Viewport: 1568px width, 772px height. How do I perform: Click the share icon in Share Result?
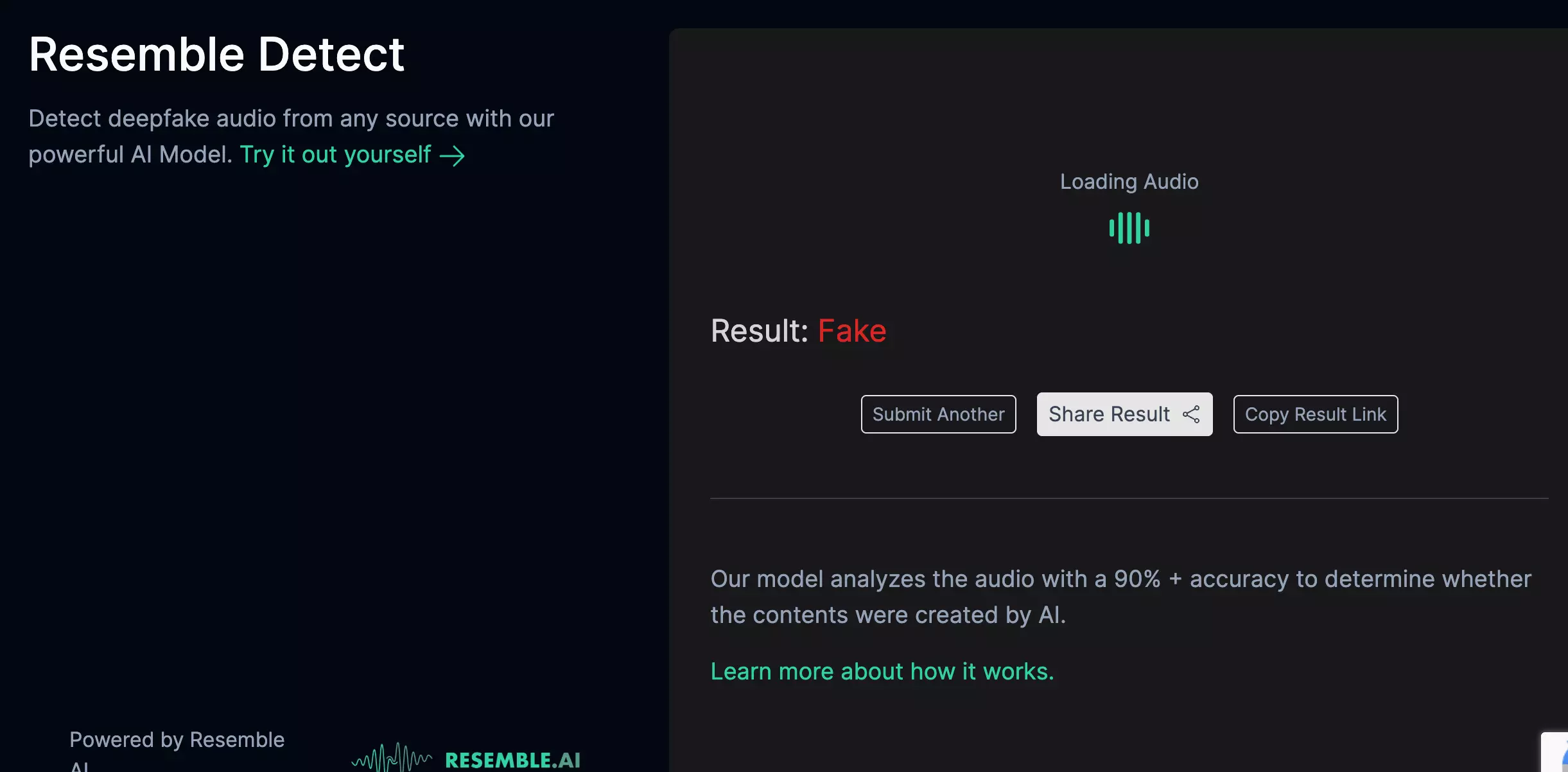(x=1191, y=414)
